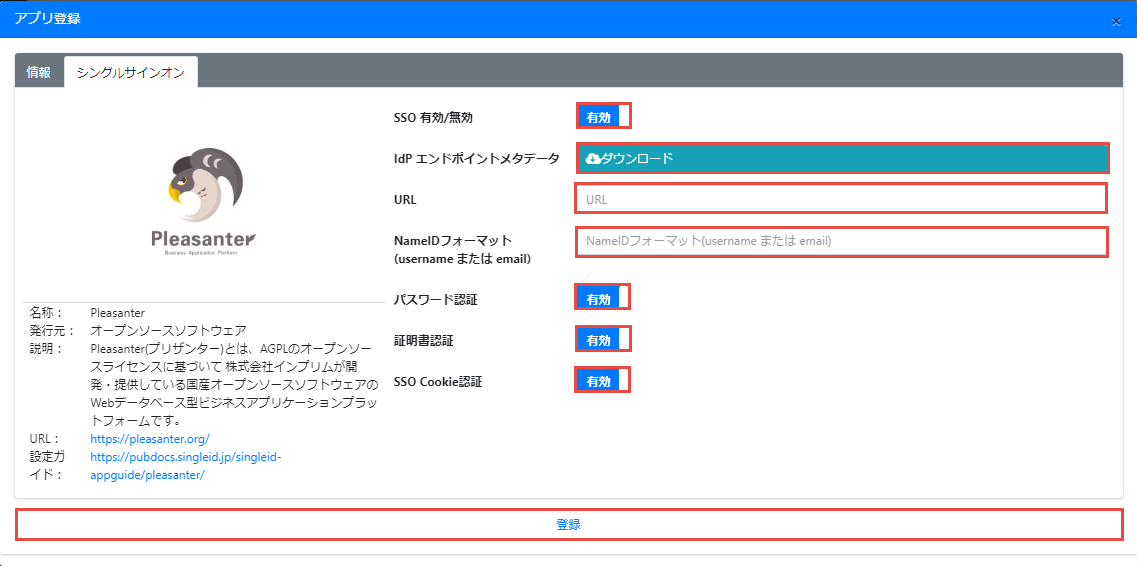Click the パスワード認証 label
1137x566 pixels.
click(435, 299)
